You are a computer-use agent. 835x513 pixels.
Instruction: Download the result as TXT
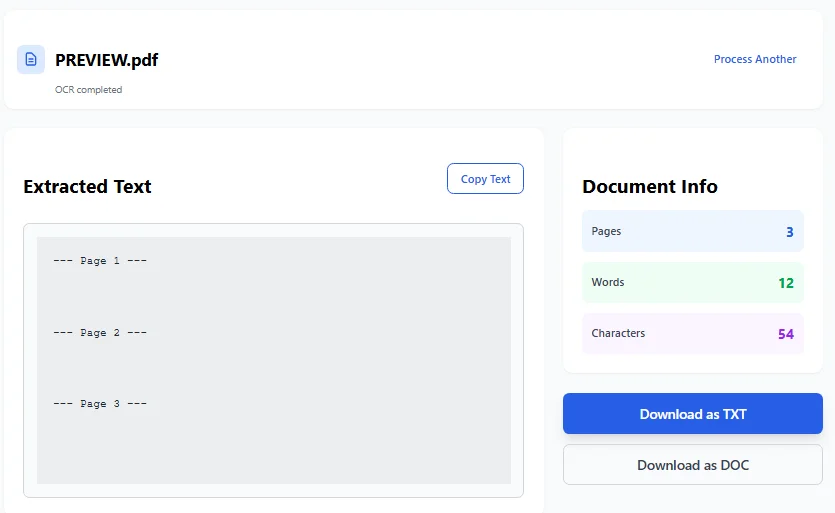coord(693,414)
